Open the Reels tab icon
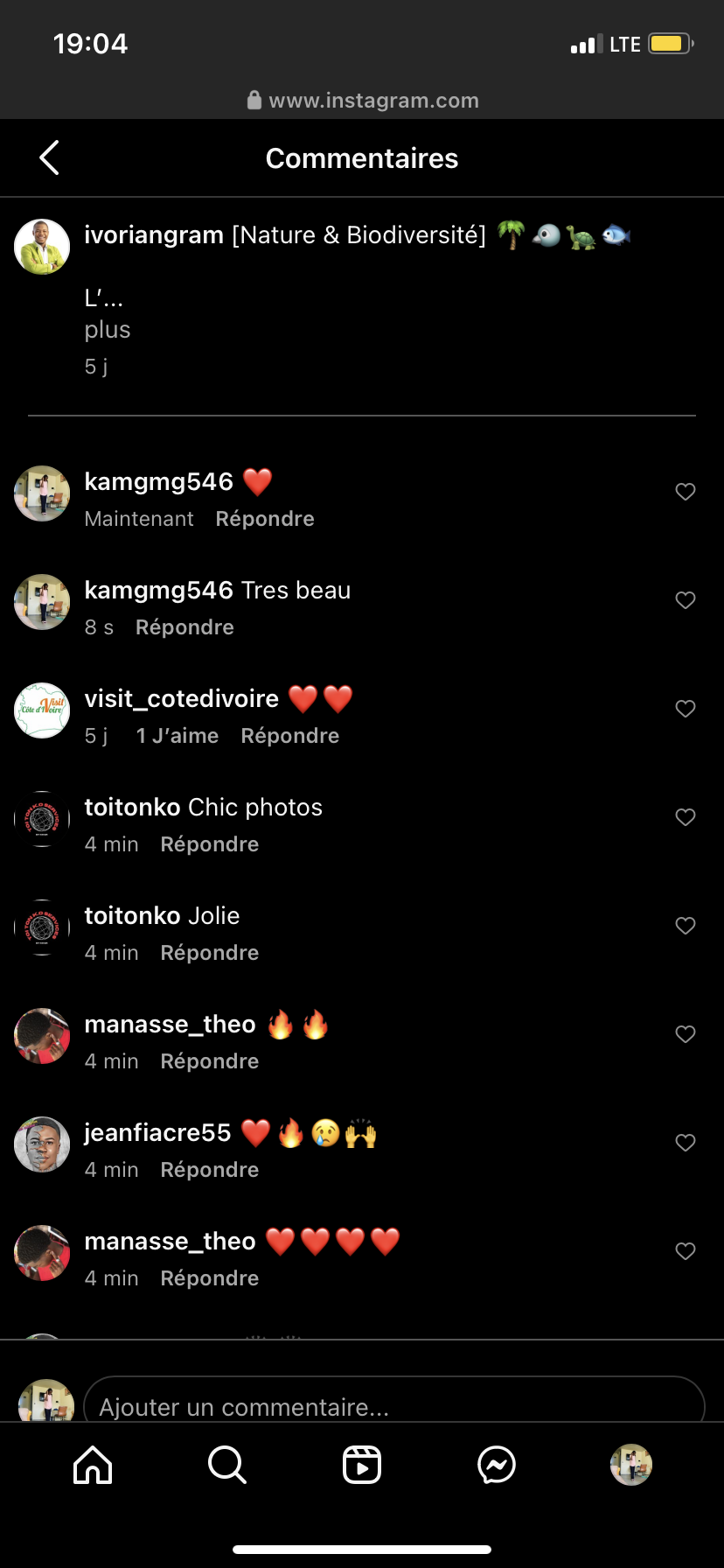The height and width of the screenshot is (1568, 724). (x=362, y=1465)
